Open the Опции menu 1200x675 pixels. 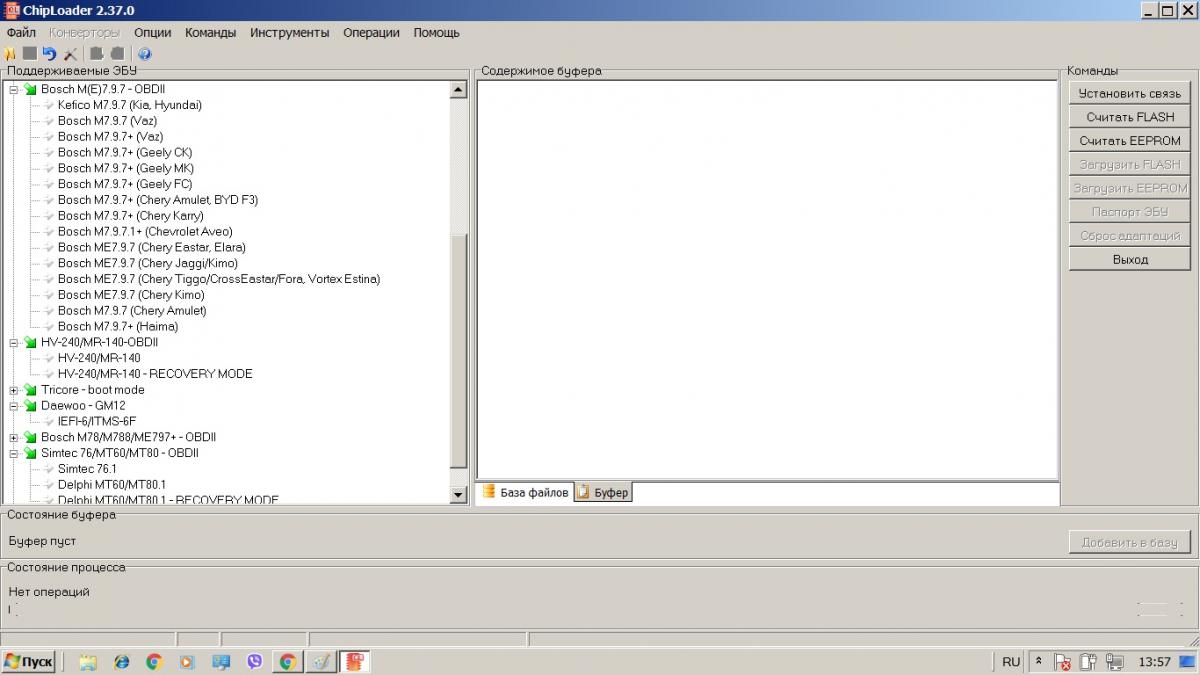click(x=152, y=32)
